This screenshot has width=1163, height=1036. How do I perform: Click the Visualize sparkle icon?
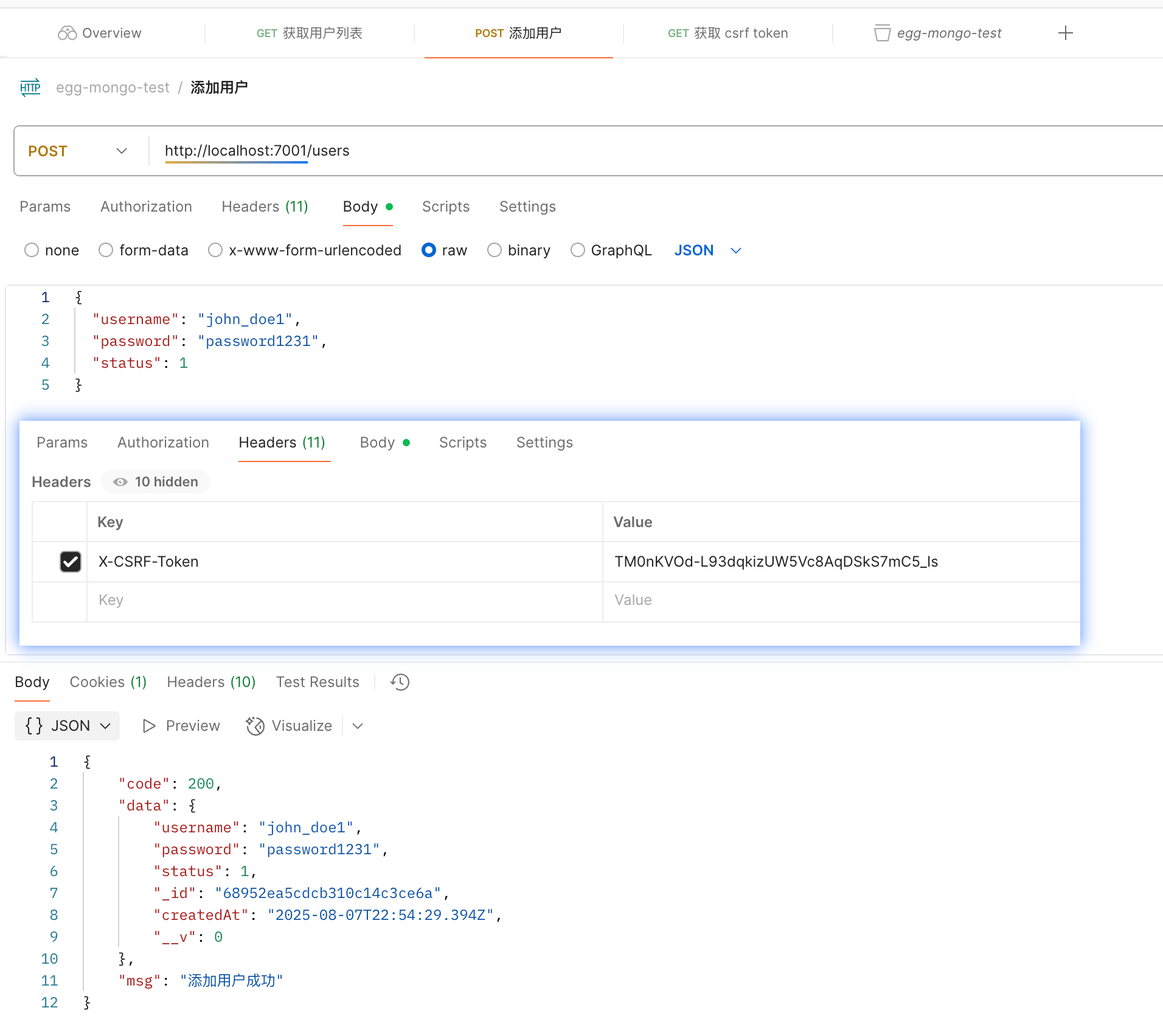(255, 726)
